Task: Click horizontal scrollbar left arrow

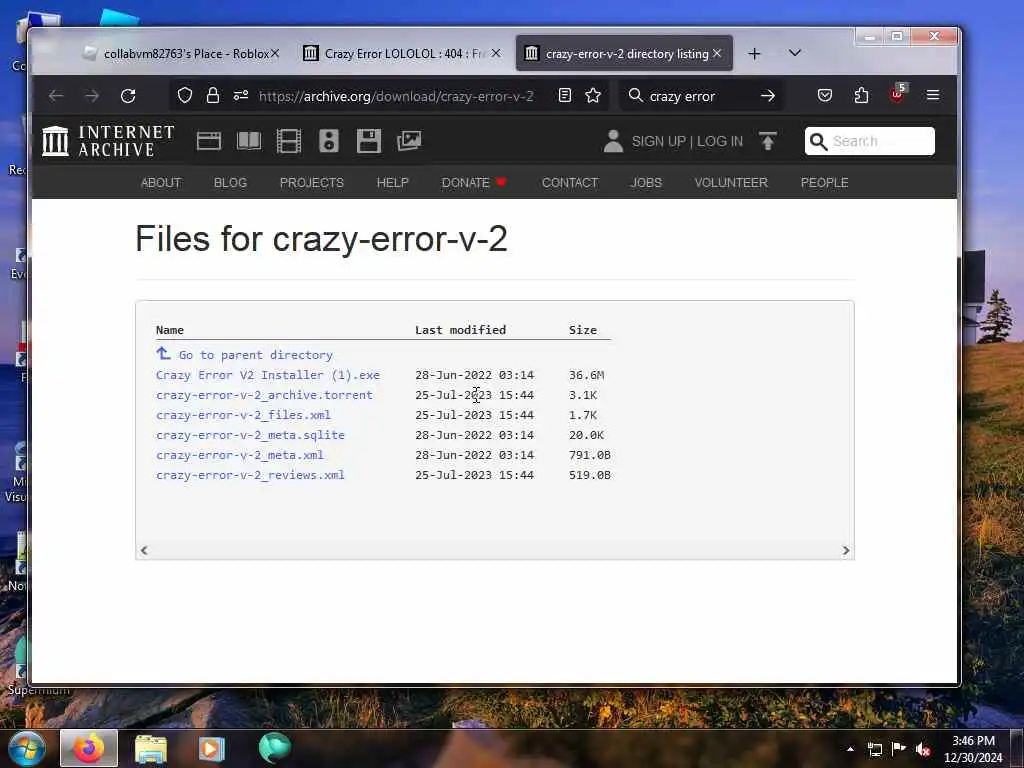Action: click(x=144, y=551)
